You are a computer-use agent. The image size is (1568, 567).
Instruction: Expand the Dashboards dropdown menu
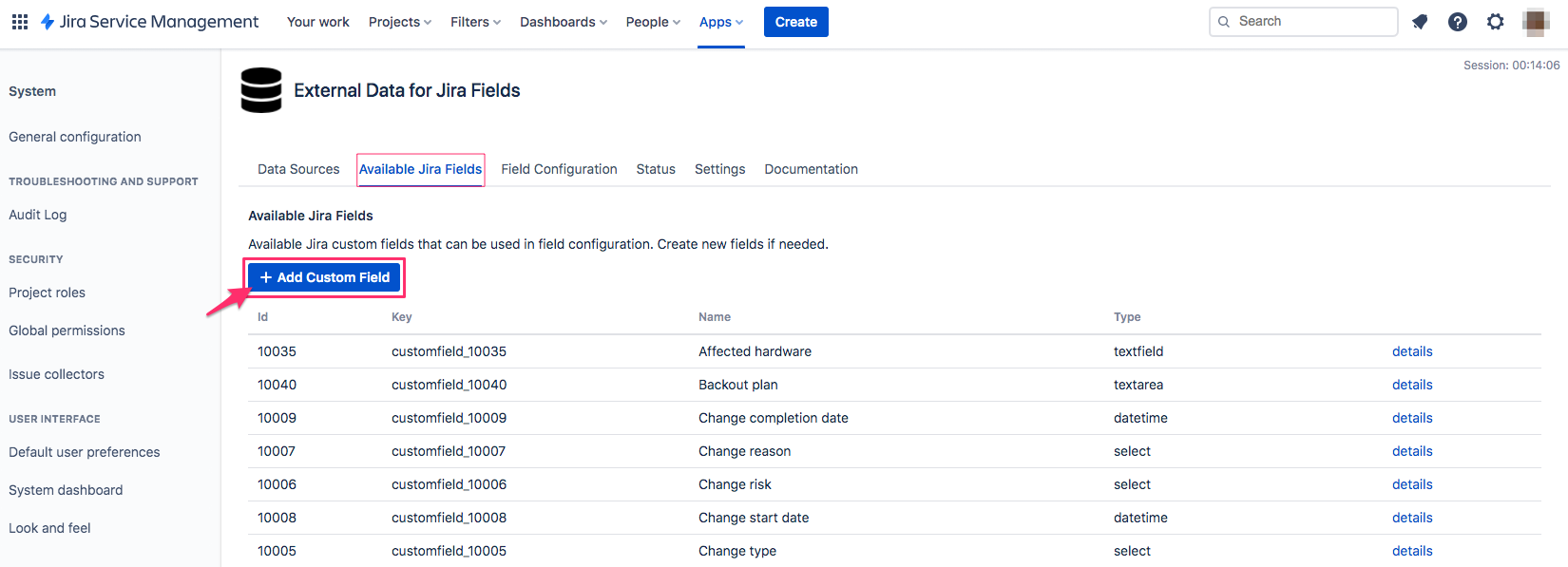tap(564, 22)
